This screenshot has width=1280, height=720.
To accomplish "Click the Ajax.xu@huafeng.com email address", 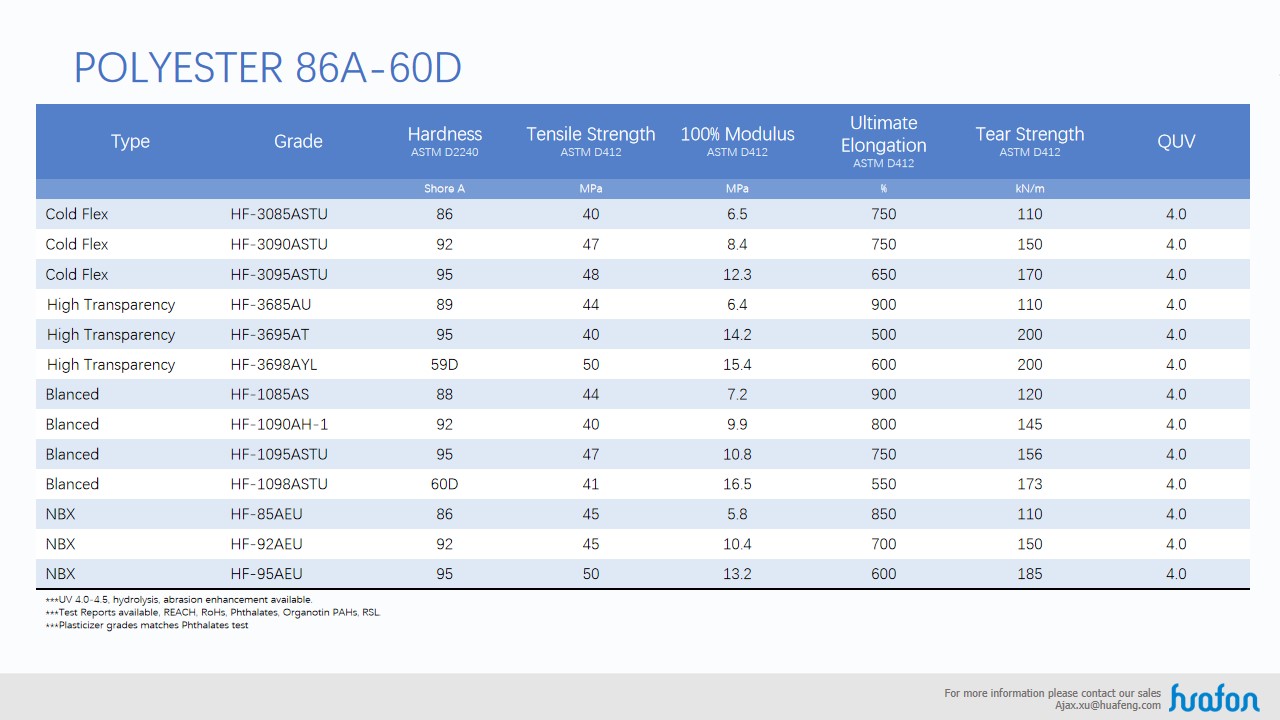I will tap(1108, 705).
